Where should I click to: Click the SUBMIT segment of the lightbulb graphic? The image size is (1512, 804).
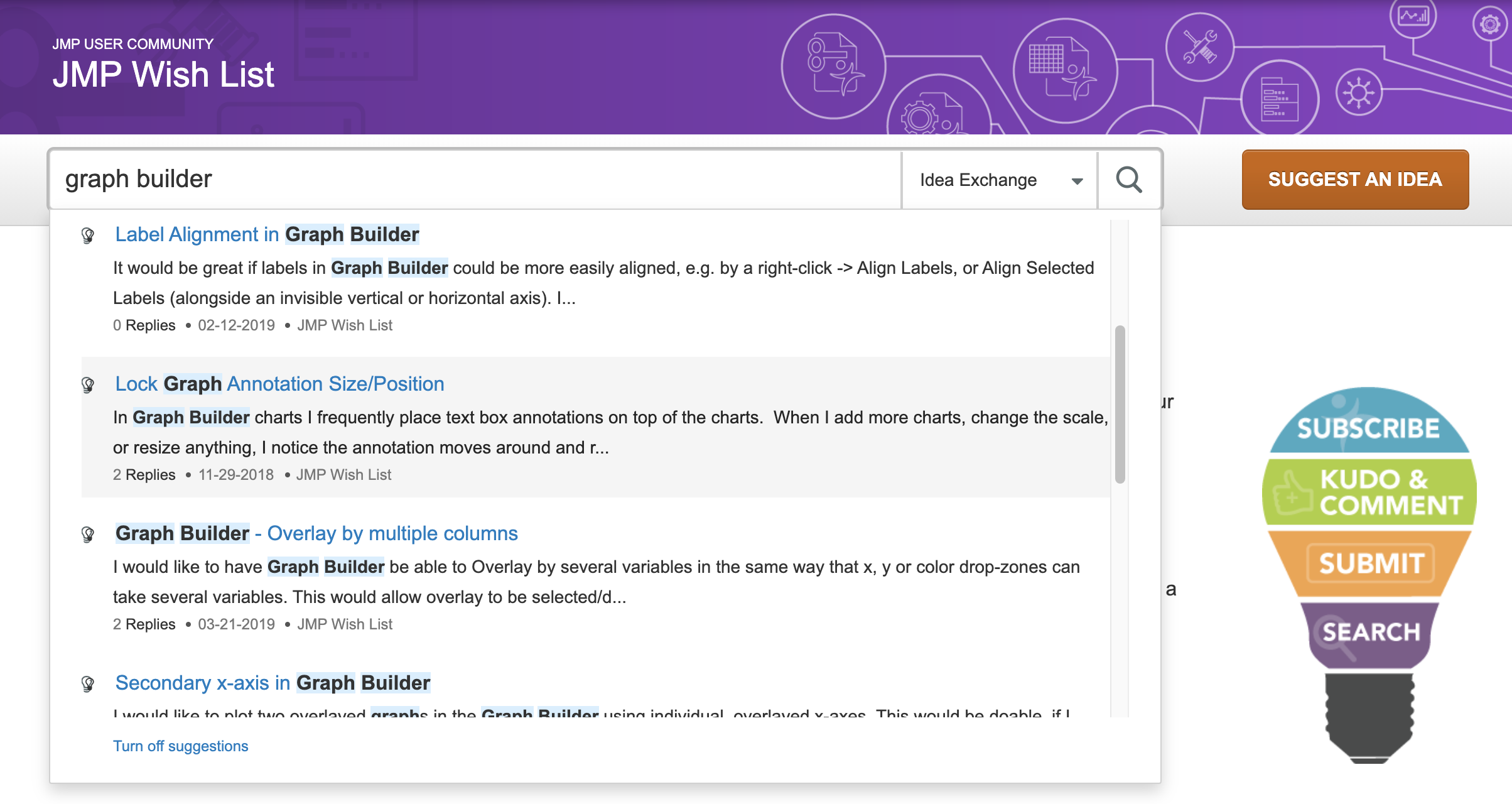pyautogui.click(x=1370, y=563)
